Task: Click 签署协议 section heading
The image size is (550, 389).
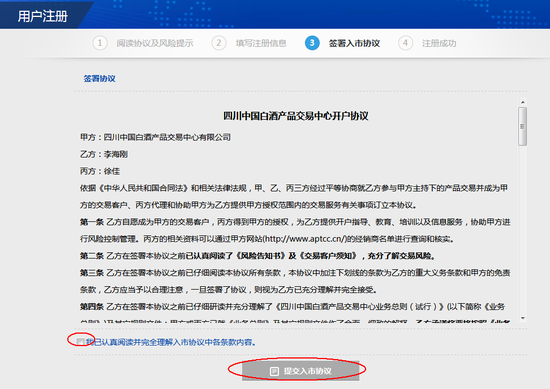Action: (100, 79)
